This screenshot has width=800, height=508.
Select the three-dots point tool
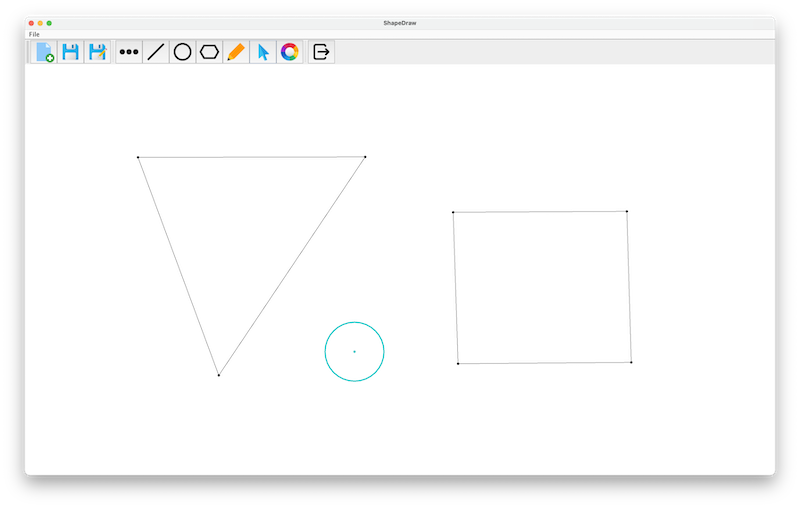129,52
